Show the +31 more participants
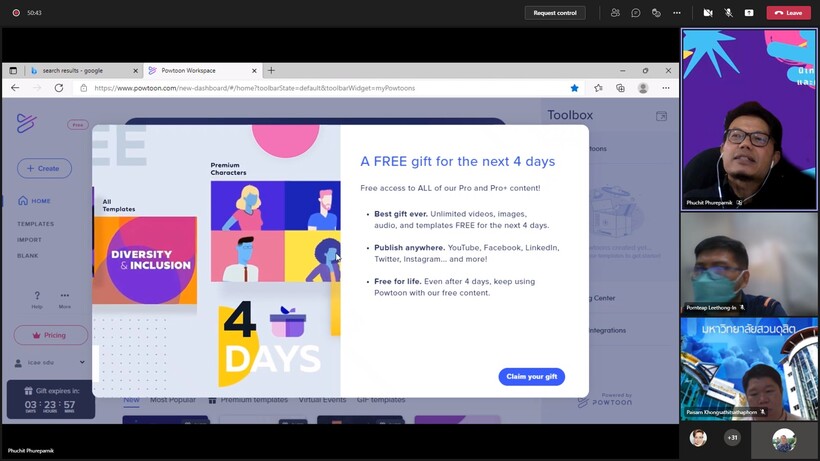Image resolution: width=820 pixels, height=461 pixels. (732, 437)
